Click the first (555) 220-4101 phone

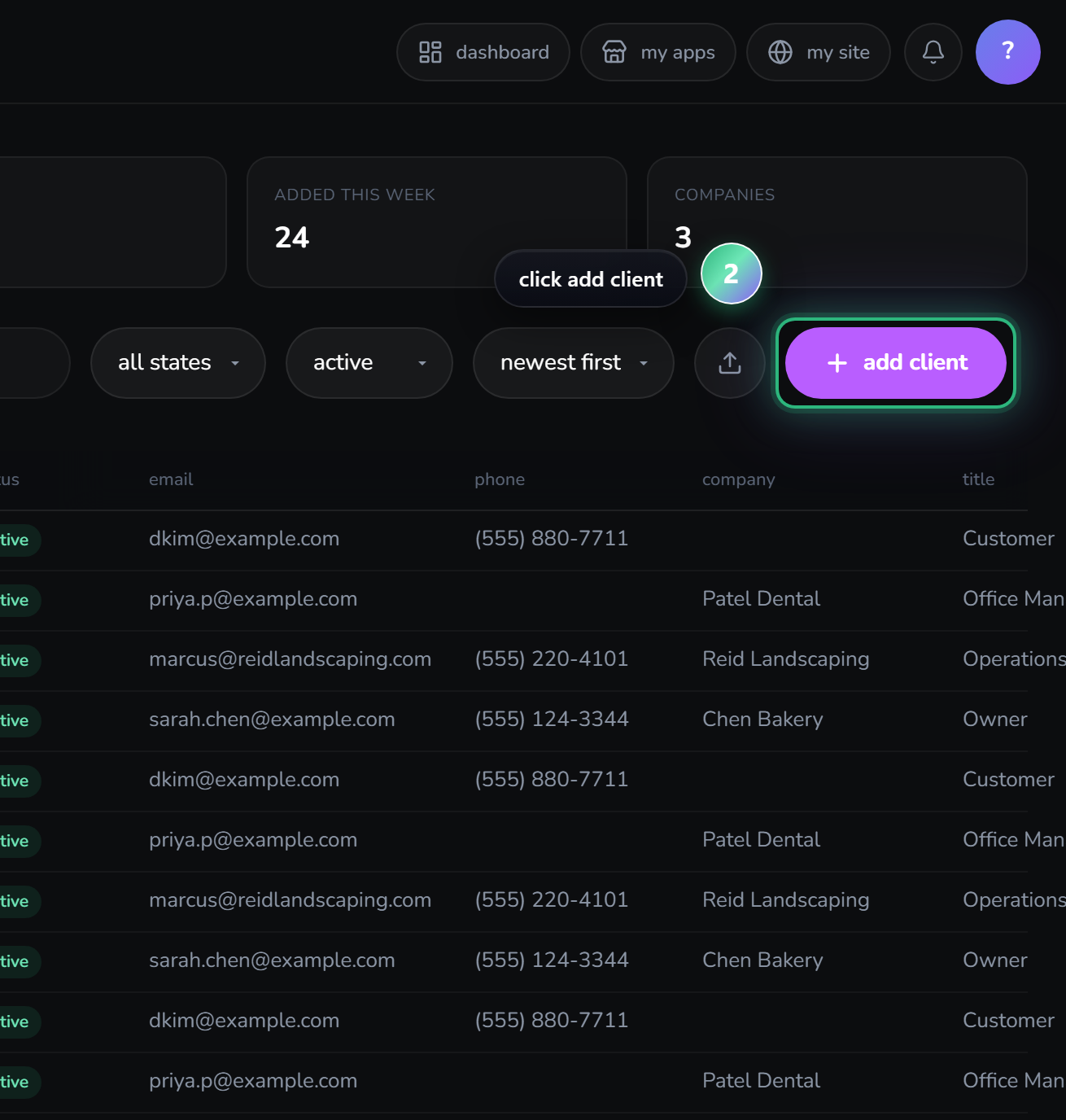552,659
